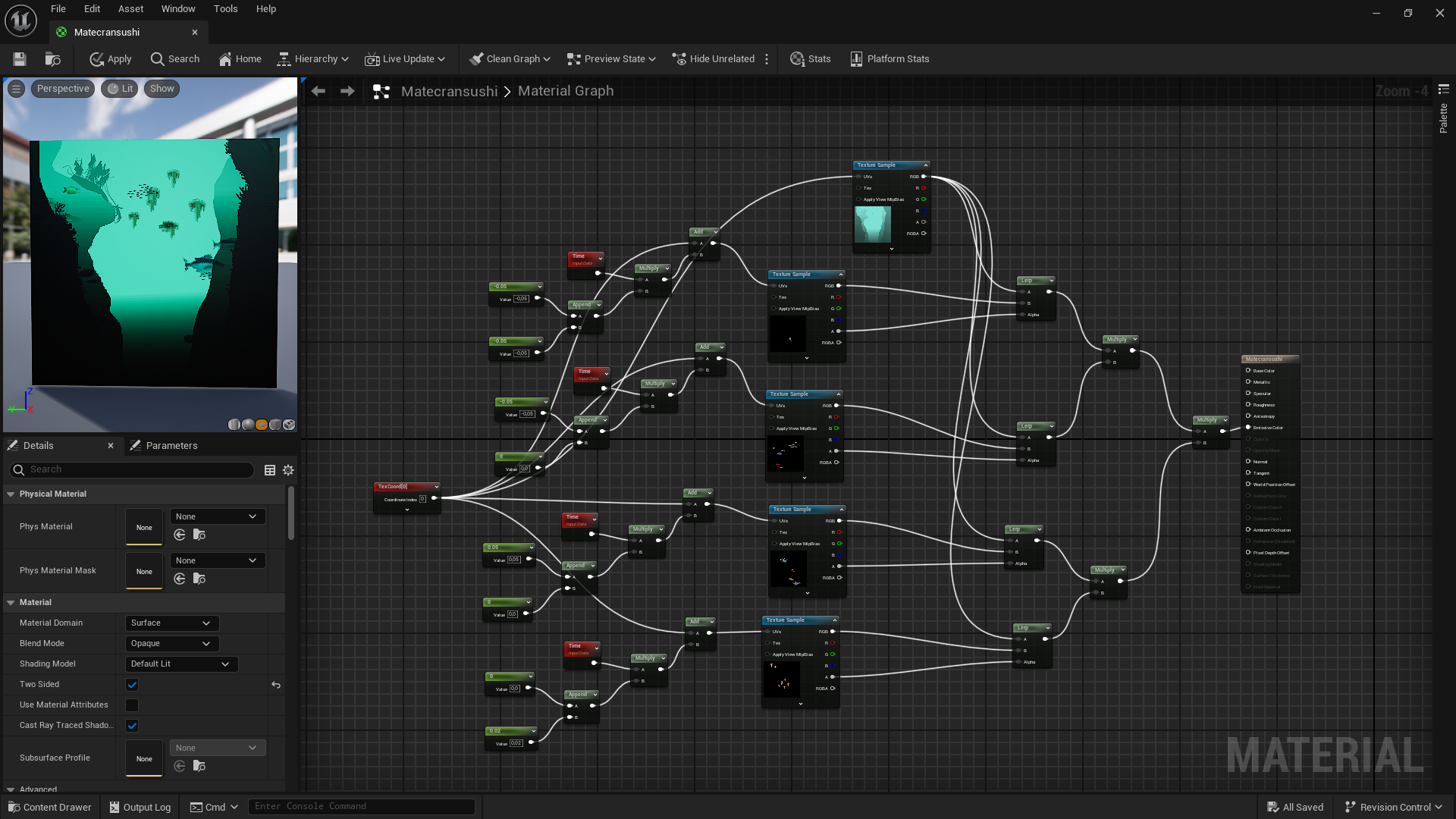This screenshot has height=819, width=1456.
Task: Open the Cmd console type dropdown
Action: tap(214, 807)
